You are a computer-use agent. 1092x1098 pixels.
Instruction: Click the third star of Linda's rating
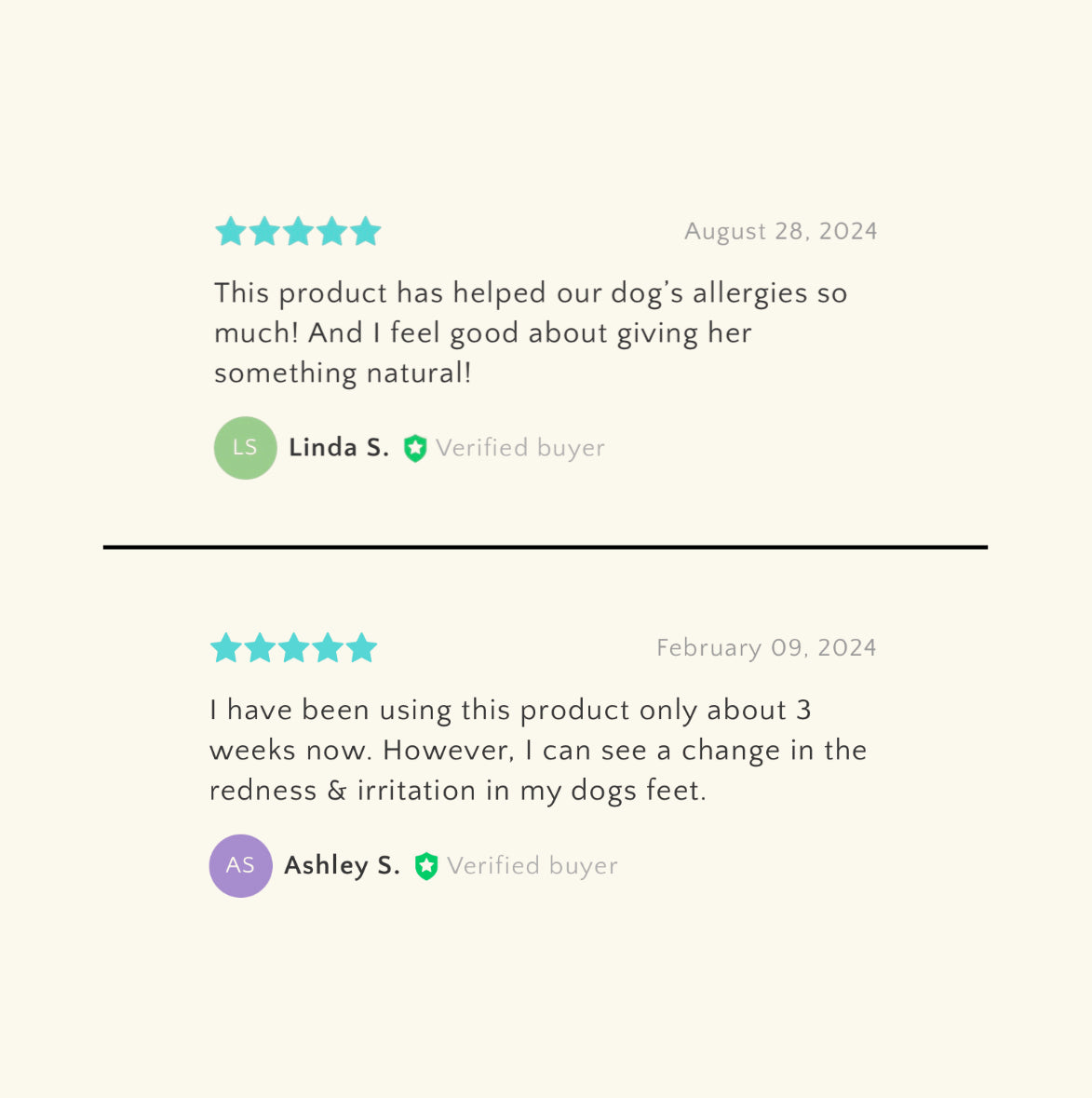[298, 231]
